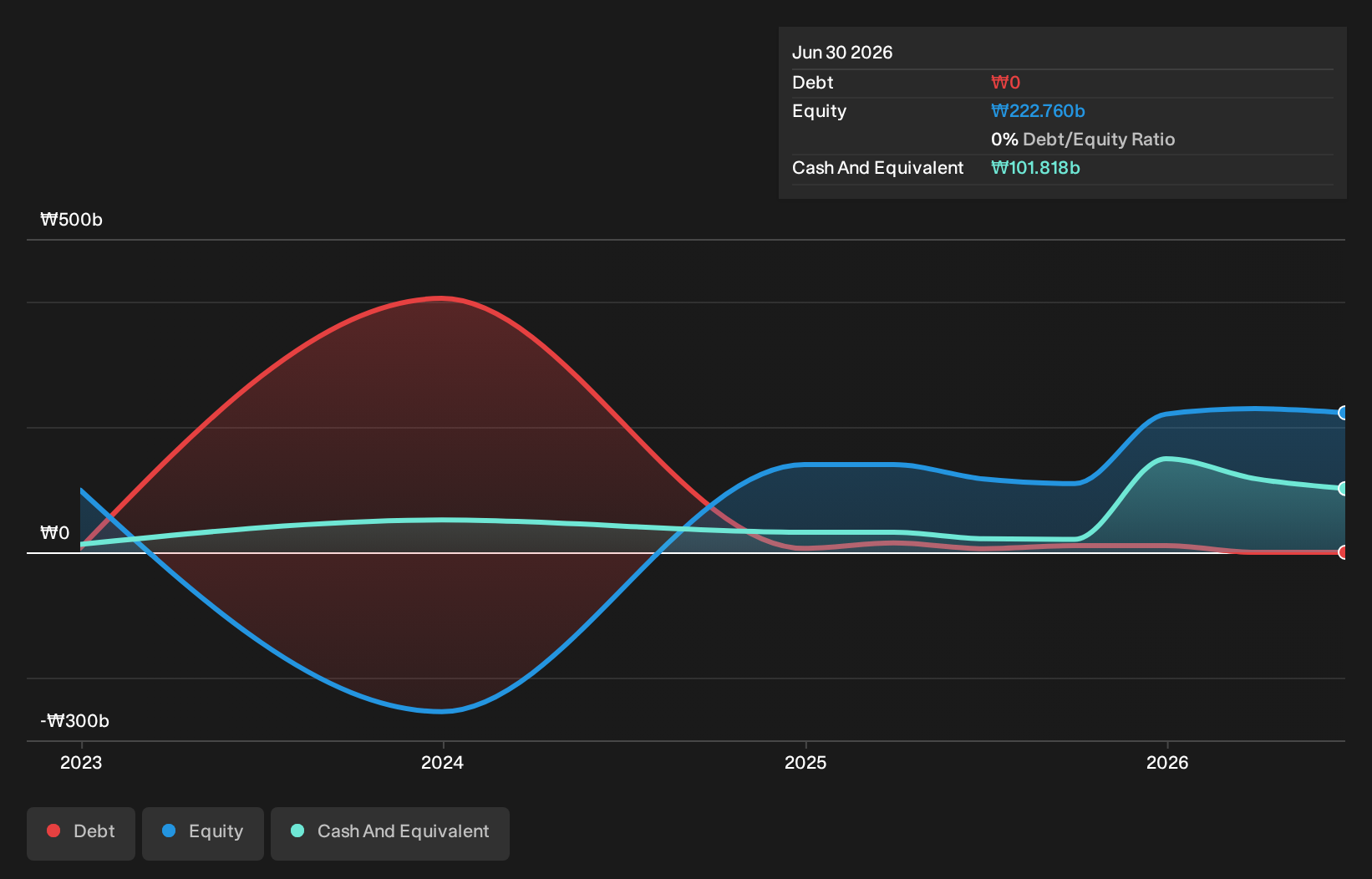This screenshot has width=1372, height=879.
Task: Click the ₩0 y-axis label
Action: pos(55,533)
